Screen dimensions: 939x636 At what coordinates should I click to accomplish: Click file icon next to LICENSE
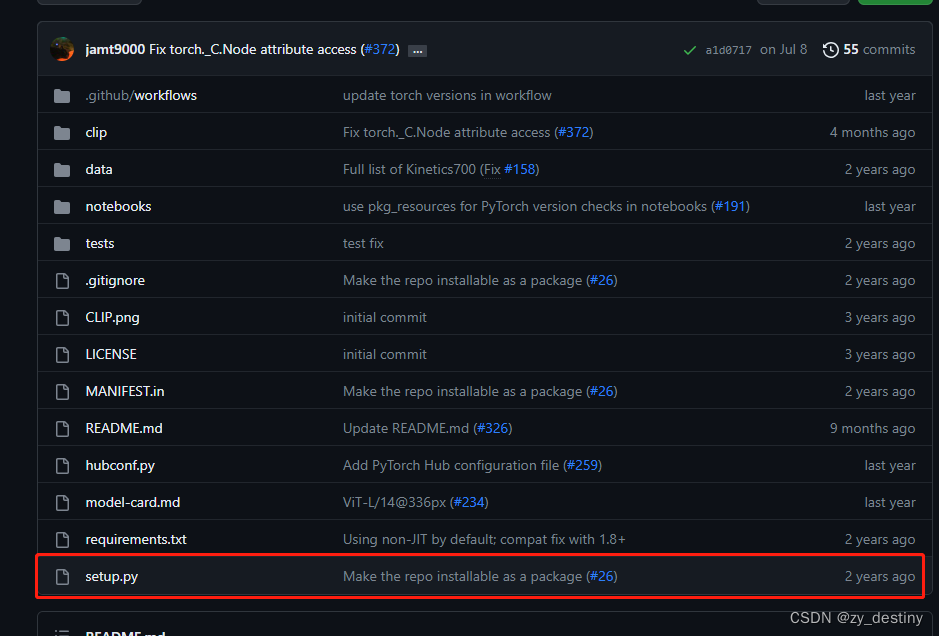pos(62,355)
